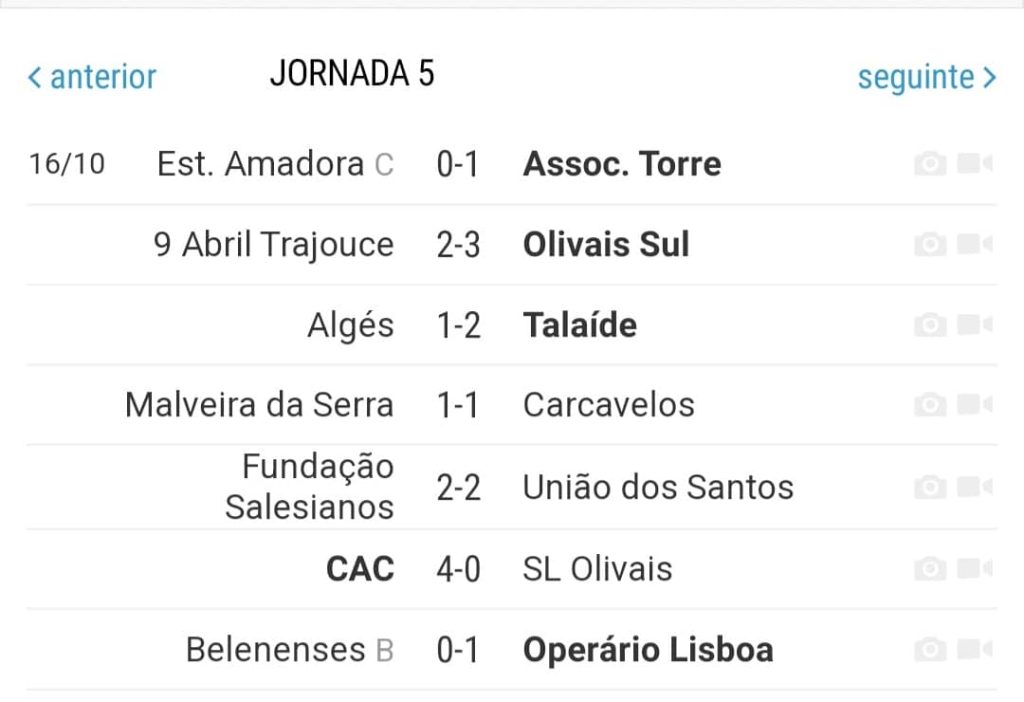This screenshot has height=702, width=1024.
Task: Select the Olivais Sul team name
Action: pyautogui.click(x=606, y=244)
